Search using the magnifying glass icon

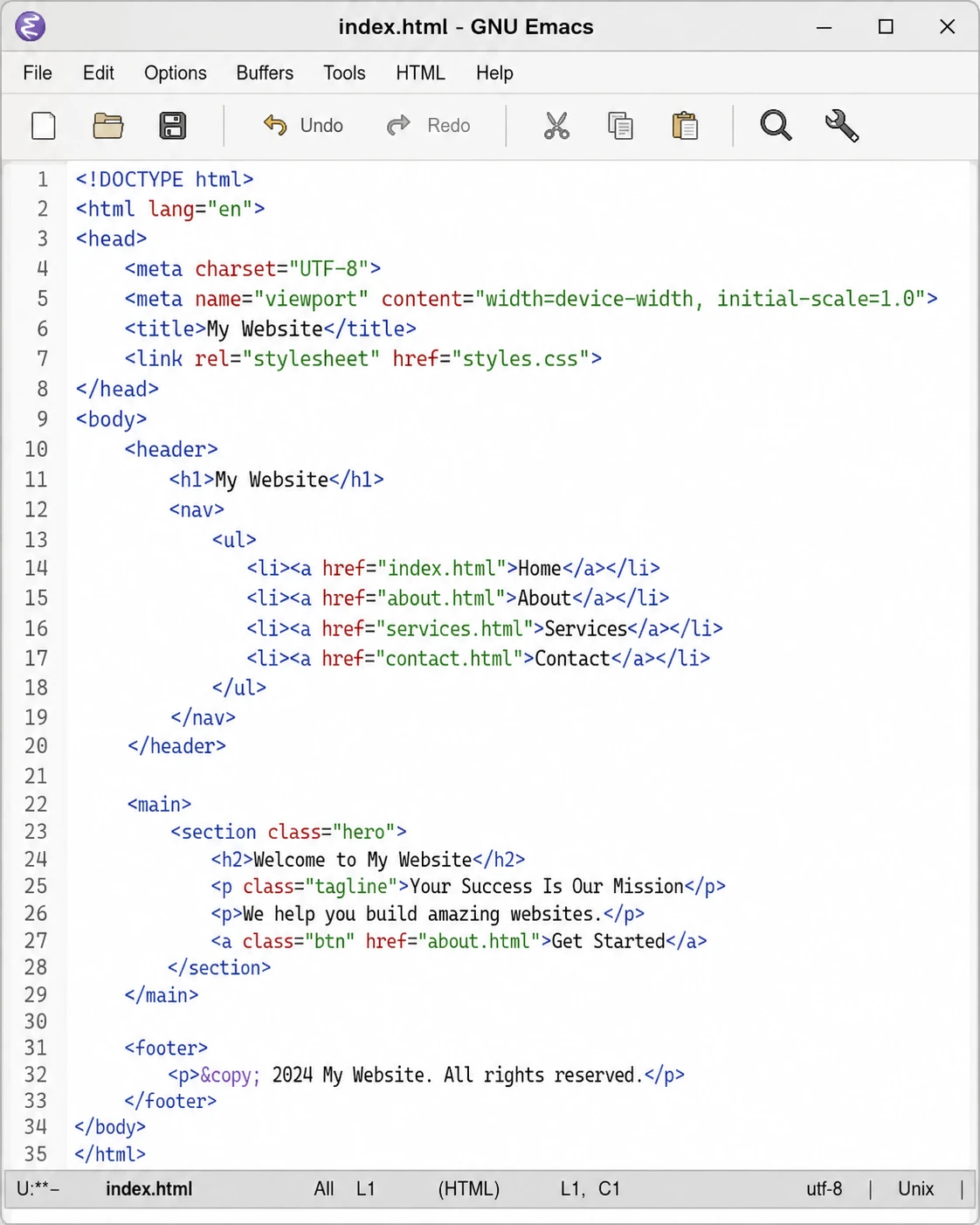pos(776,126)
